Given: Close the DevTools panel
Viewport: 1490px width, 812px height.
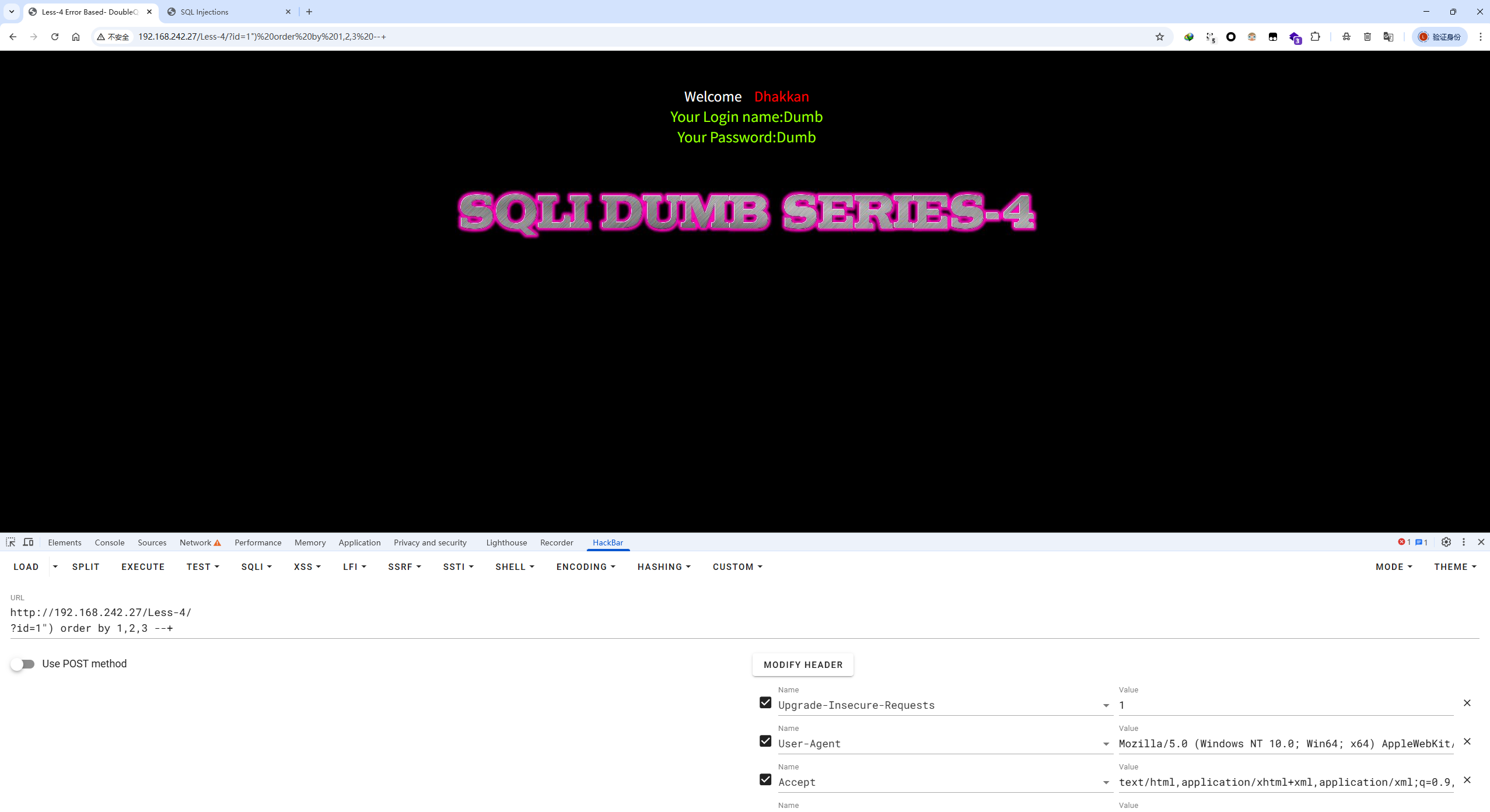Looking at the screenshot, I should (x=1481, y=542).
